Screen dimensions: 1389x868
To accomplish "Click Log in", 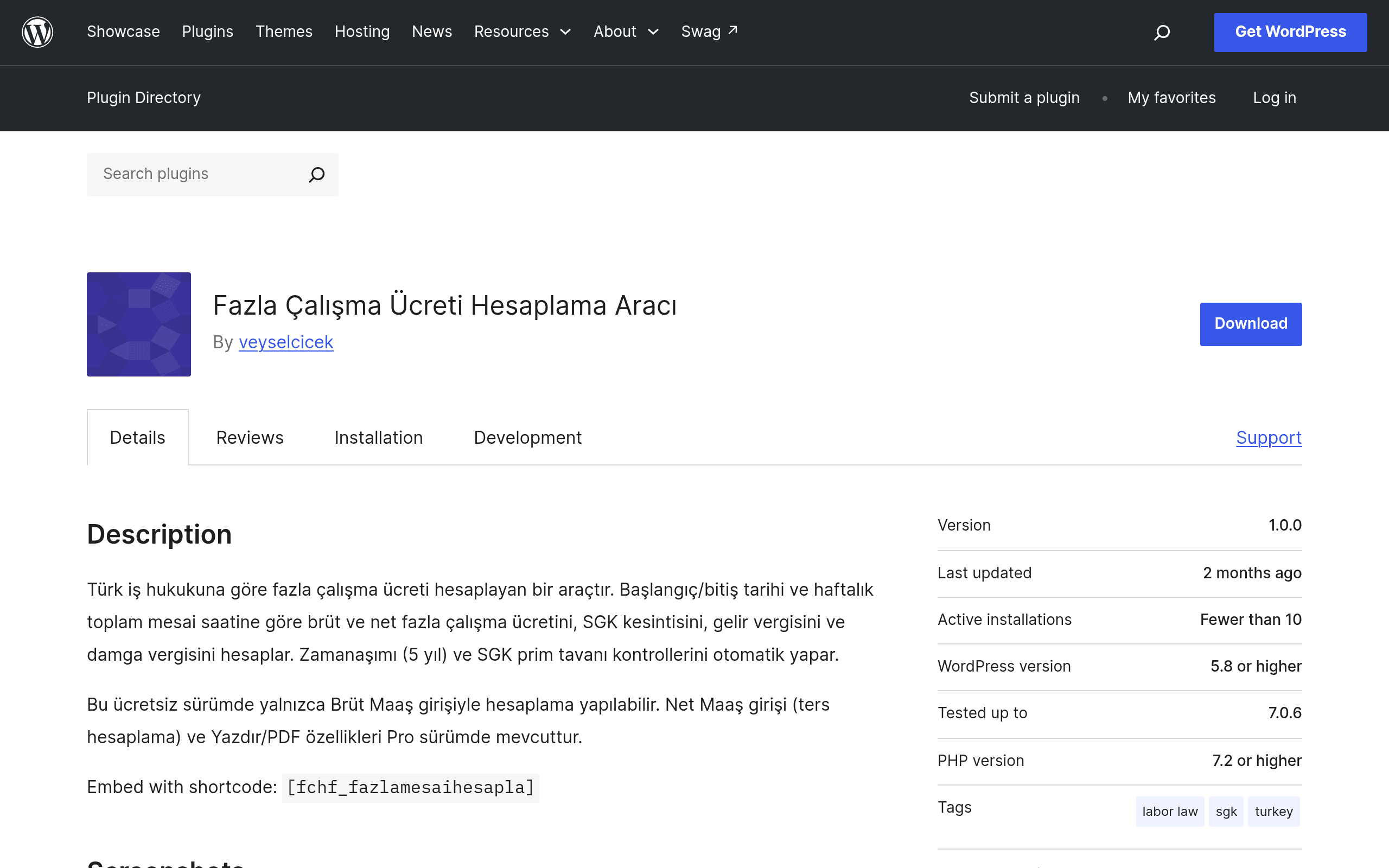I will pos(1274,98).
